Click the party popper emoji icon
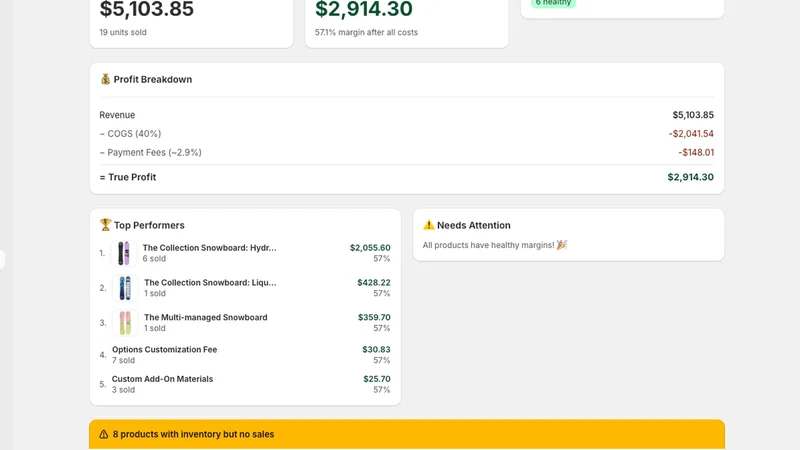The height and width of the screenshot is (450, 800). coord(562,245)
